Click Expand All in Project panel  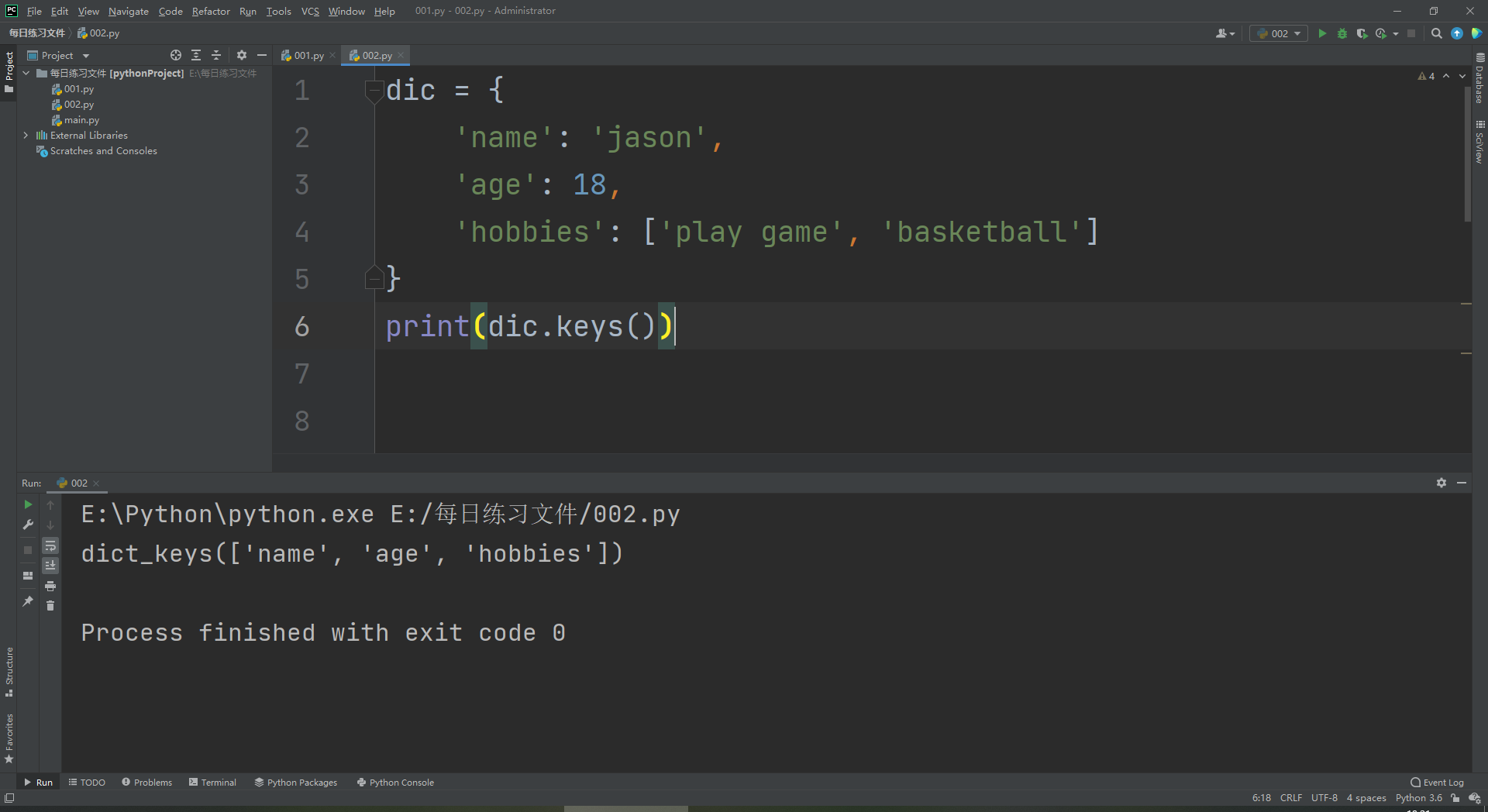[x=196, y=55]
